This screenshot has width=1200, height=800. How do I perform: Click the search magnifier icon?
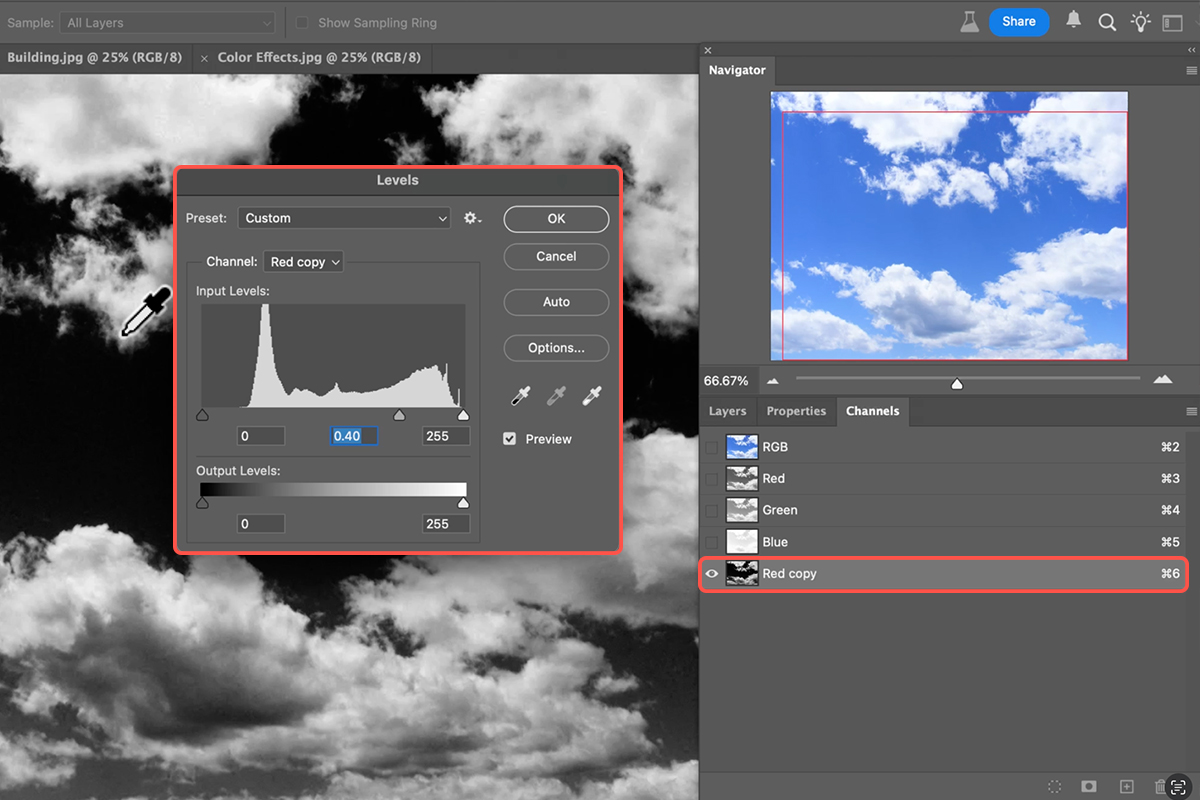(x=1107, y=22)
